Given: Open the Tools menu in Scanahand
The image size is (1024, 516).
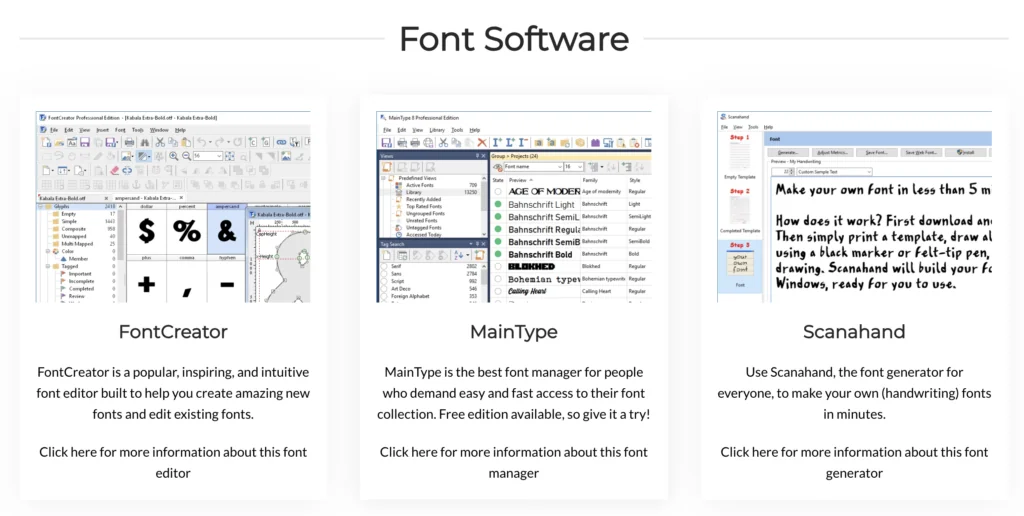Looking at the screenshot, I should point(753,127).
